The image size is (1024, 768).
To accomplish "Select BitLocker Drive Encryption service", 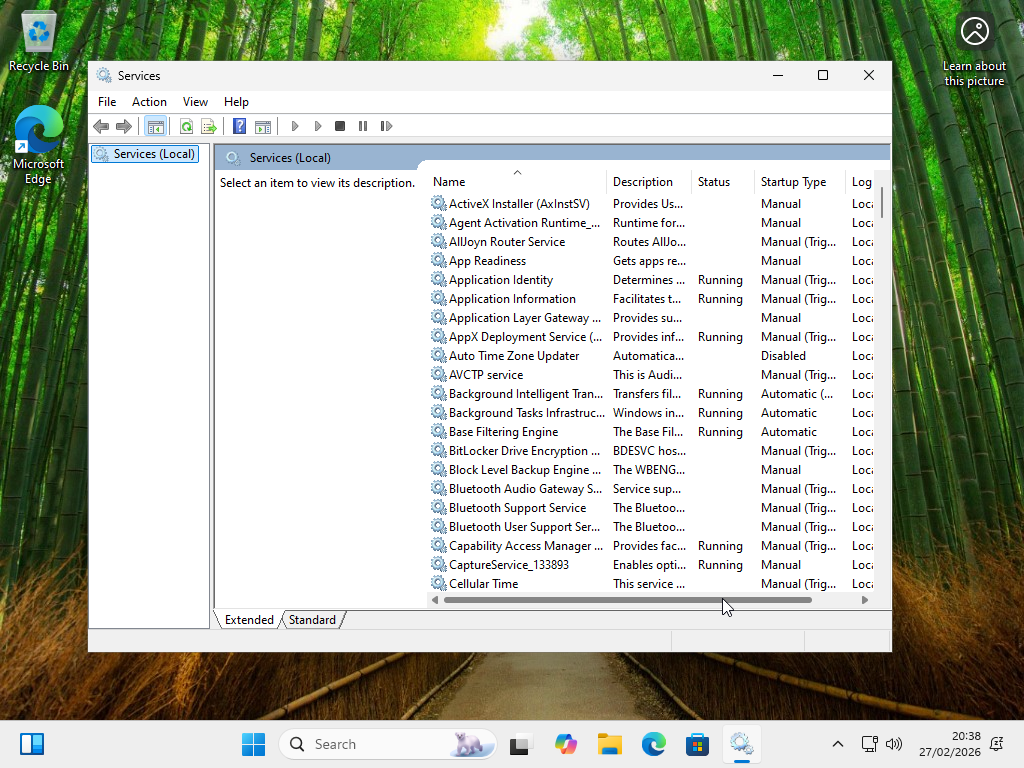I will coord(651,451).
